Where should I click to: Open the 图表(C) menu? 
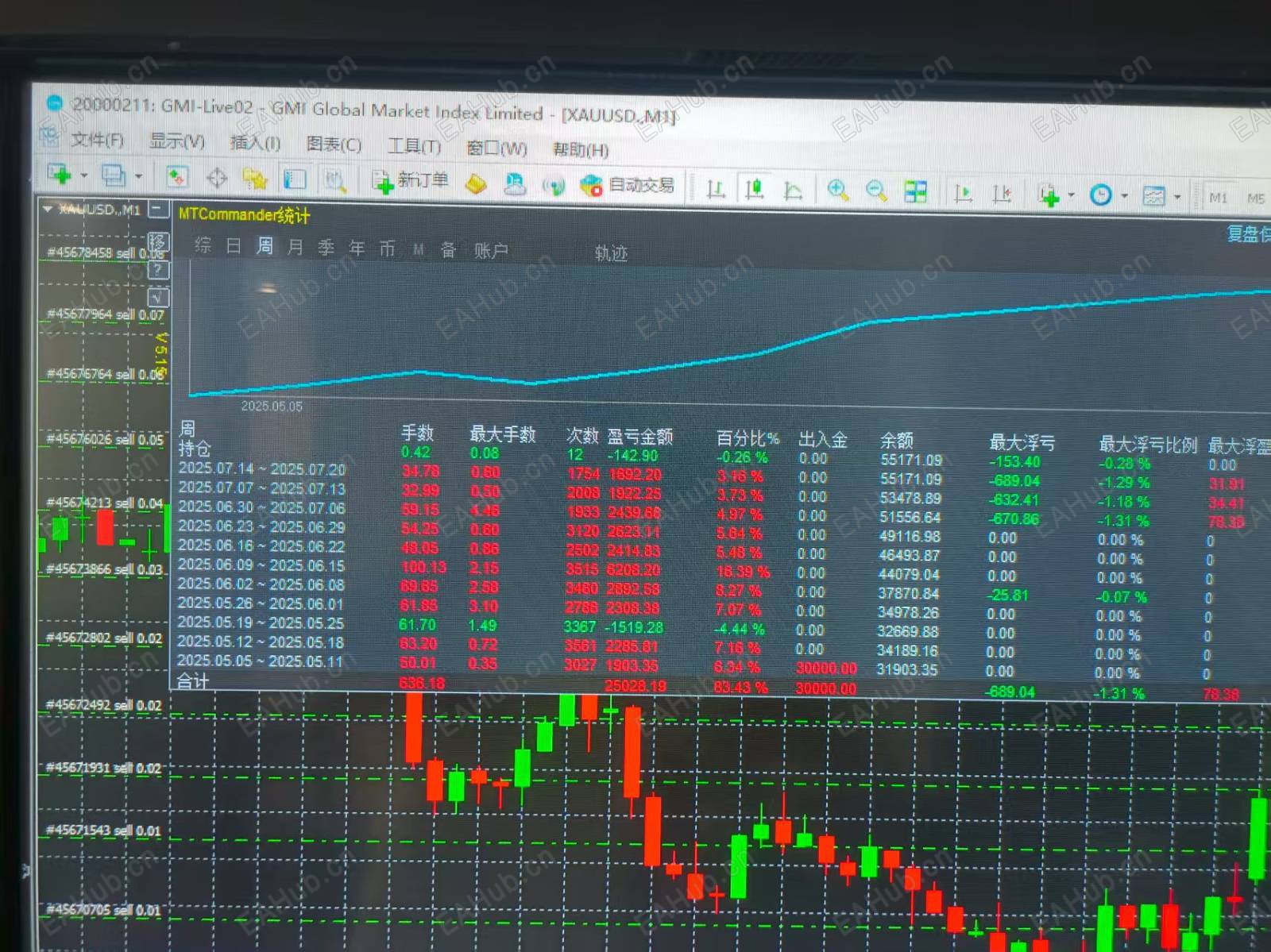pyautogui.click(x=334, y=145)
